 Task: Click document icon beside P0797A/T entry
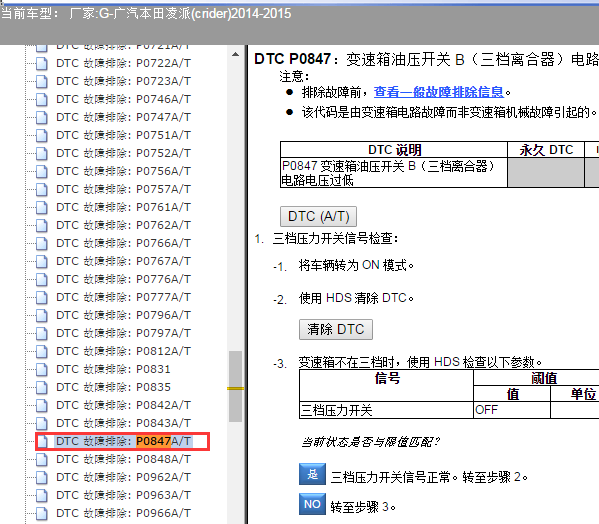pos(42,333)
